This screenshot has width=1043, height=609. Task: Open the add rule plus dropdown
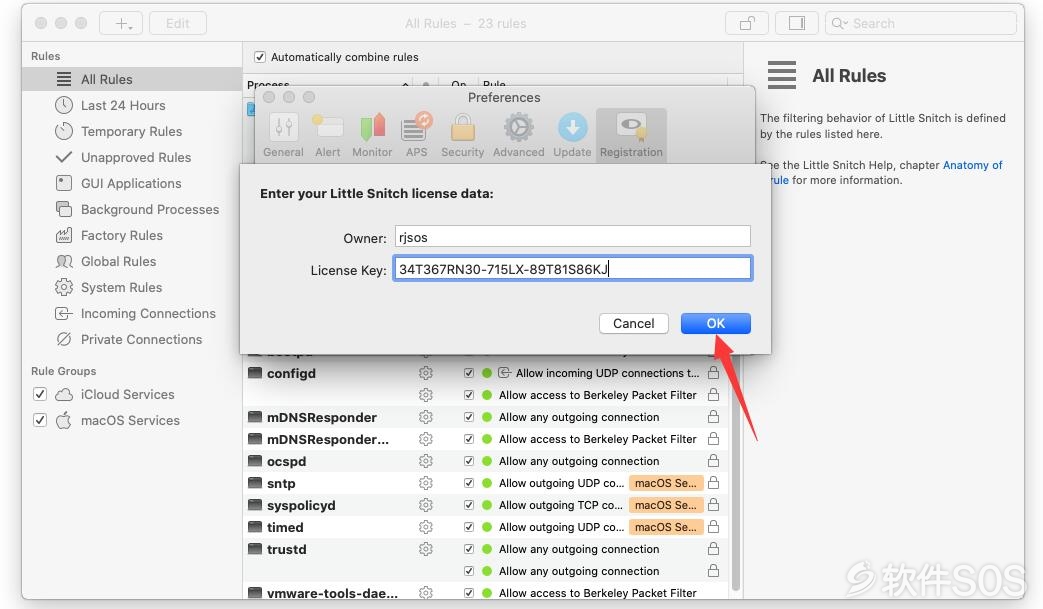coord(121,23)
